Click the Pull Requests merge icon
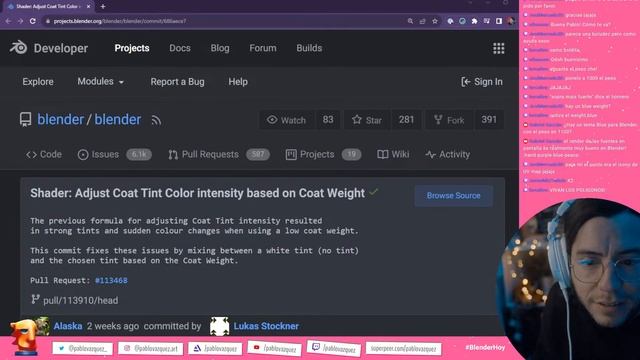Image resolution: width=640 pixels, height=360 pixels. pyautogui.click(x=173, y=155)
